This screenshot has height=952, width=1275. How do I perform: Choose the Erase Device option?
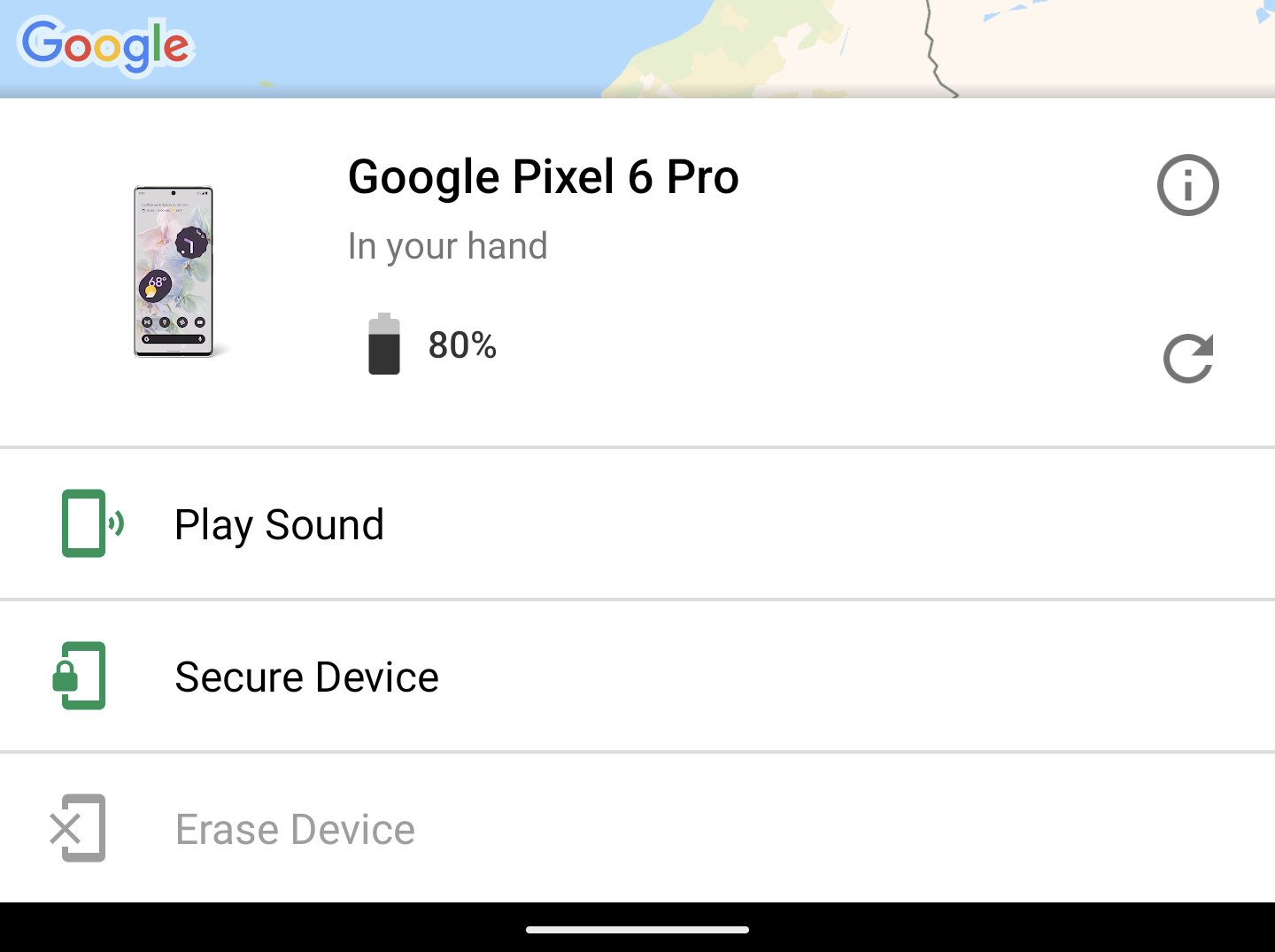point(295,830)
